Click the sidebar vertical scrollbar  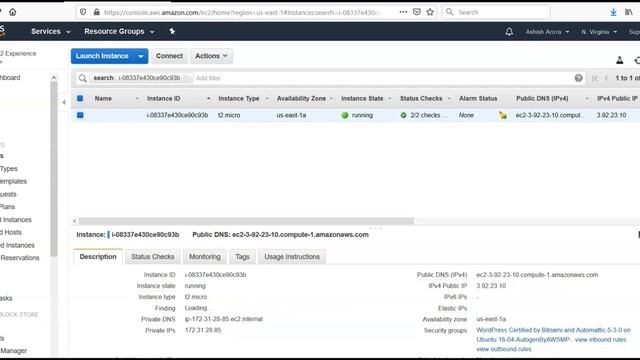[54, 169]
